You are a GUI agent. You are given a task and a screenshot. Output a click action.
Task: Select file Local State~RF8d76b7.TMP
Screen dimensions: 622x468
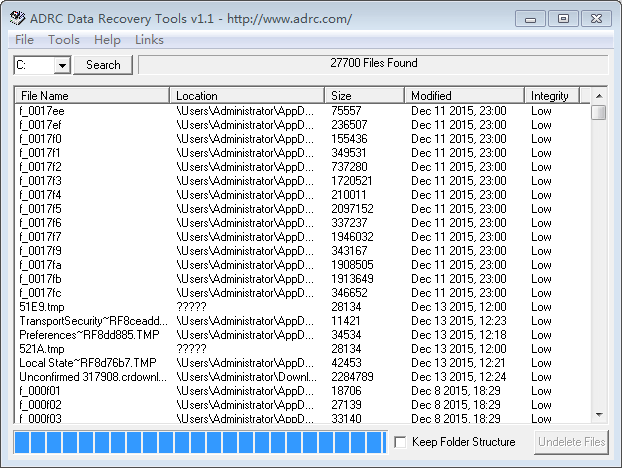point(88,363)
